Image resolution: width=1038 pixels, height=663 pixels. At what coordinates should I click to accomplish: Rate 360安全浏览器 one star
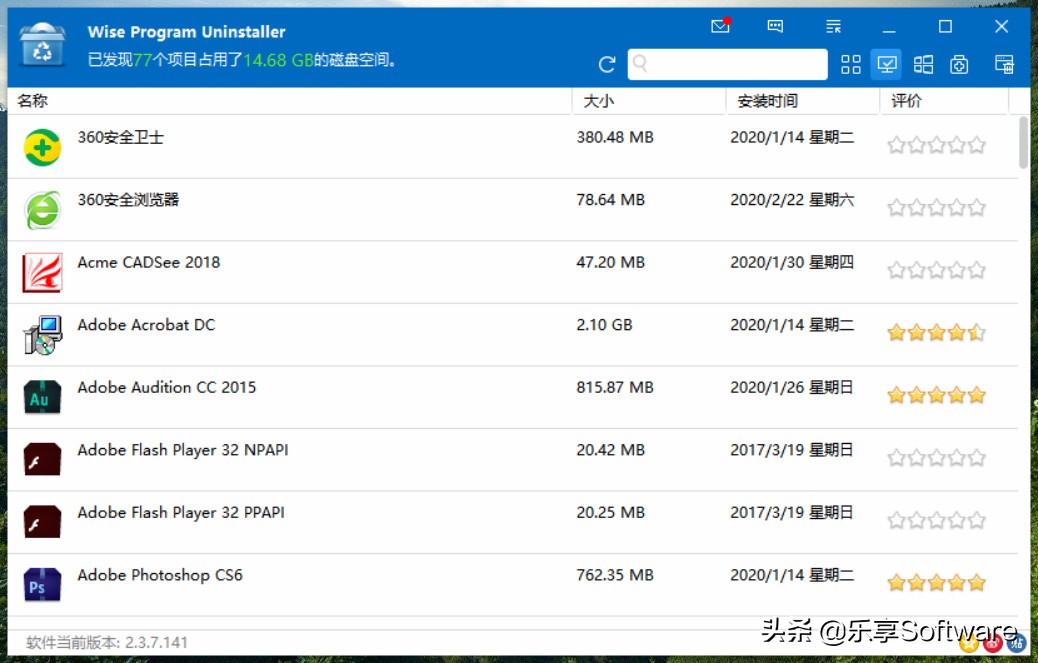coord(895,207)
